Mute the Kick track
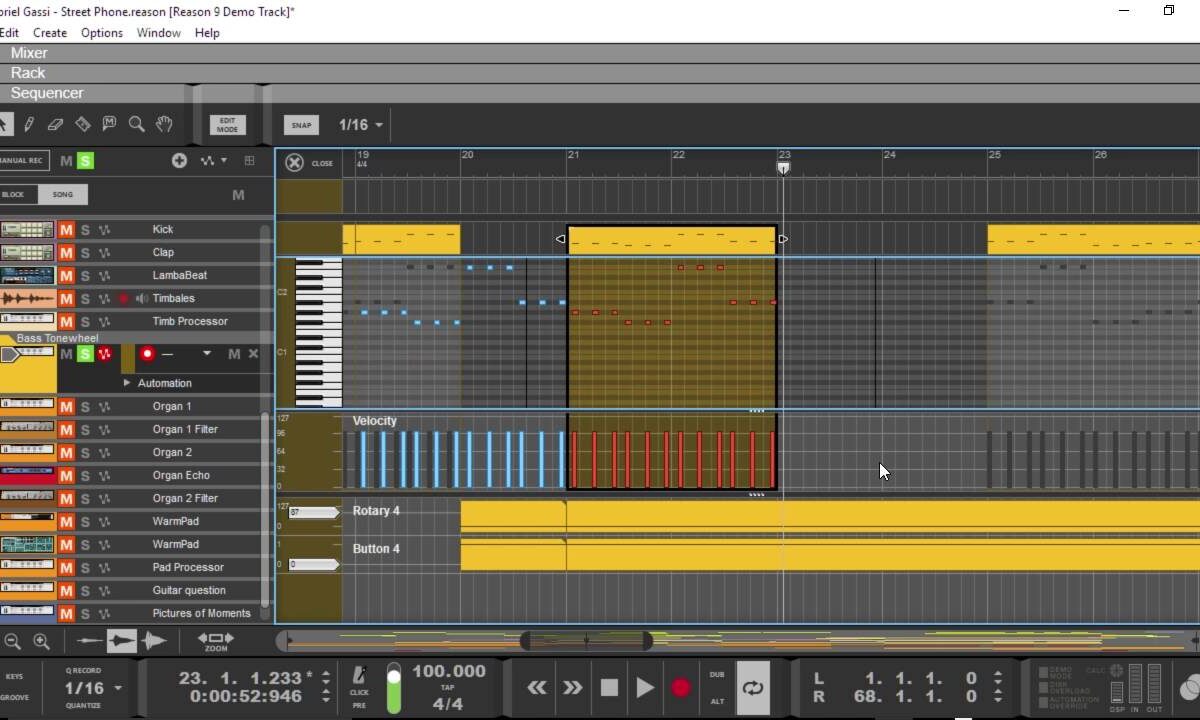The width and height of the screenshot is (1200, 720). pos(66,229)
